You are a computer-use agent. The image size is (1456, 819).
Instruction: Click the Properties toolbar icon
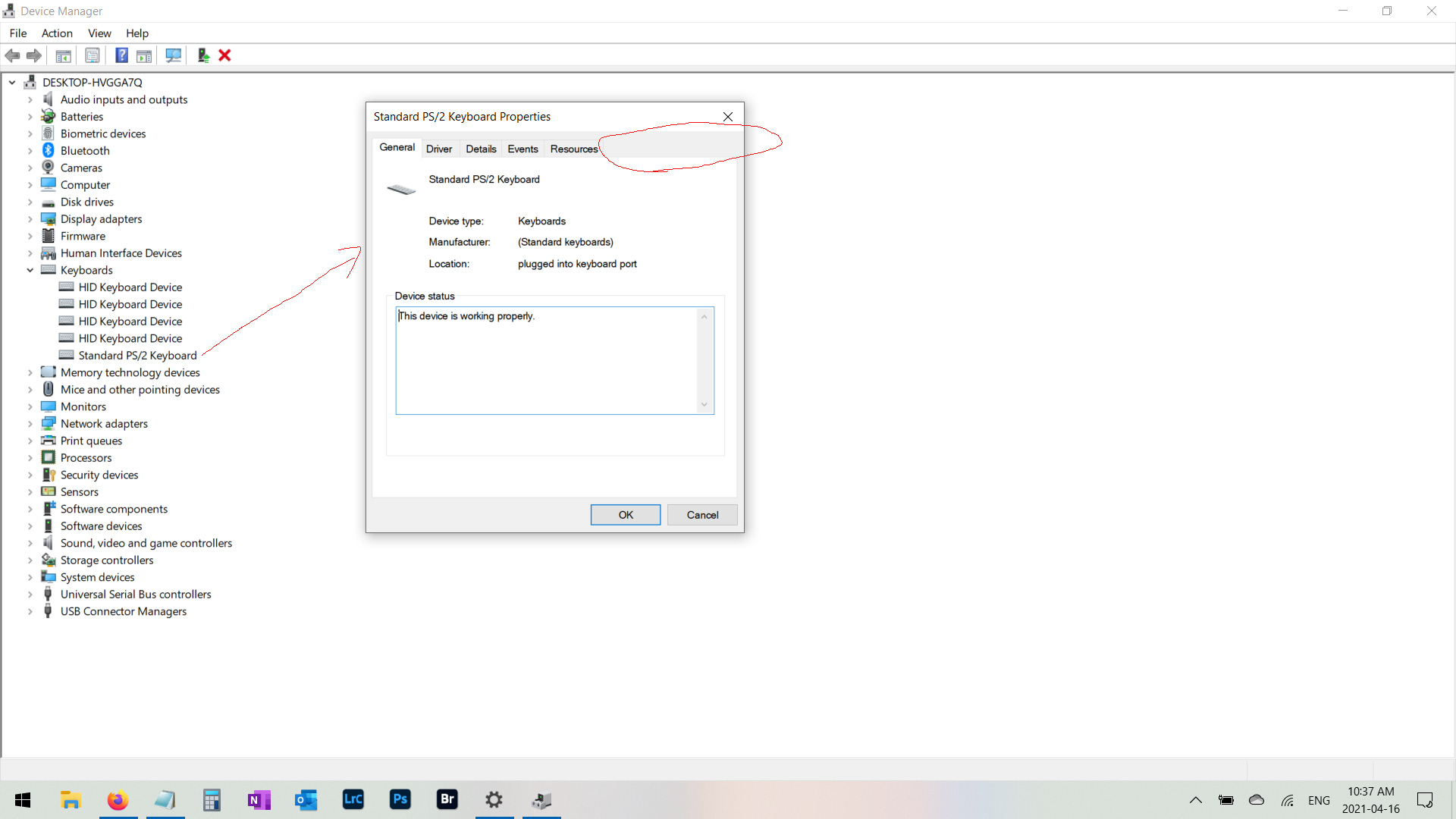pos(92,55)
